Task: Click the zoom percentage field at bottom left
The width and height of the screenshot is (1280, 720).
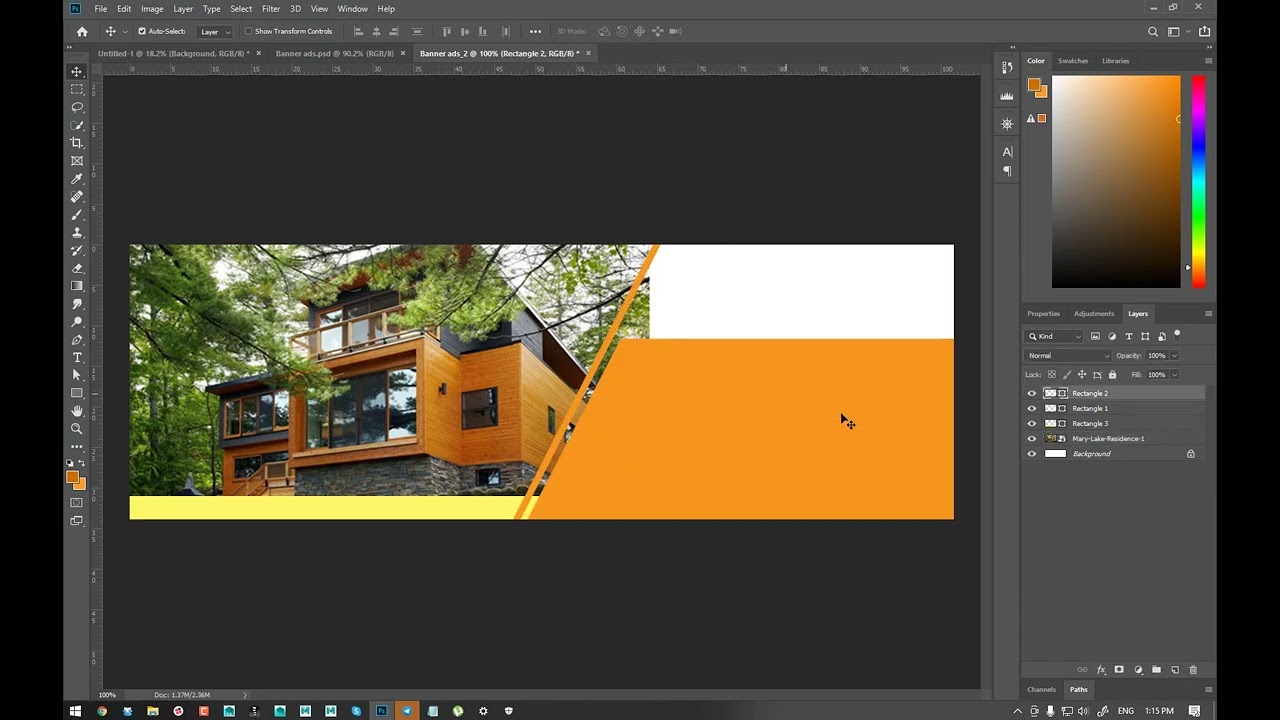Action: [x=107, y=695]
